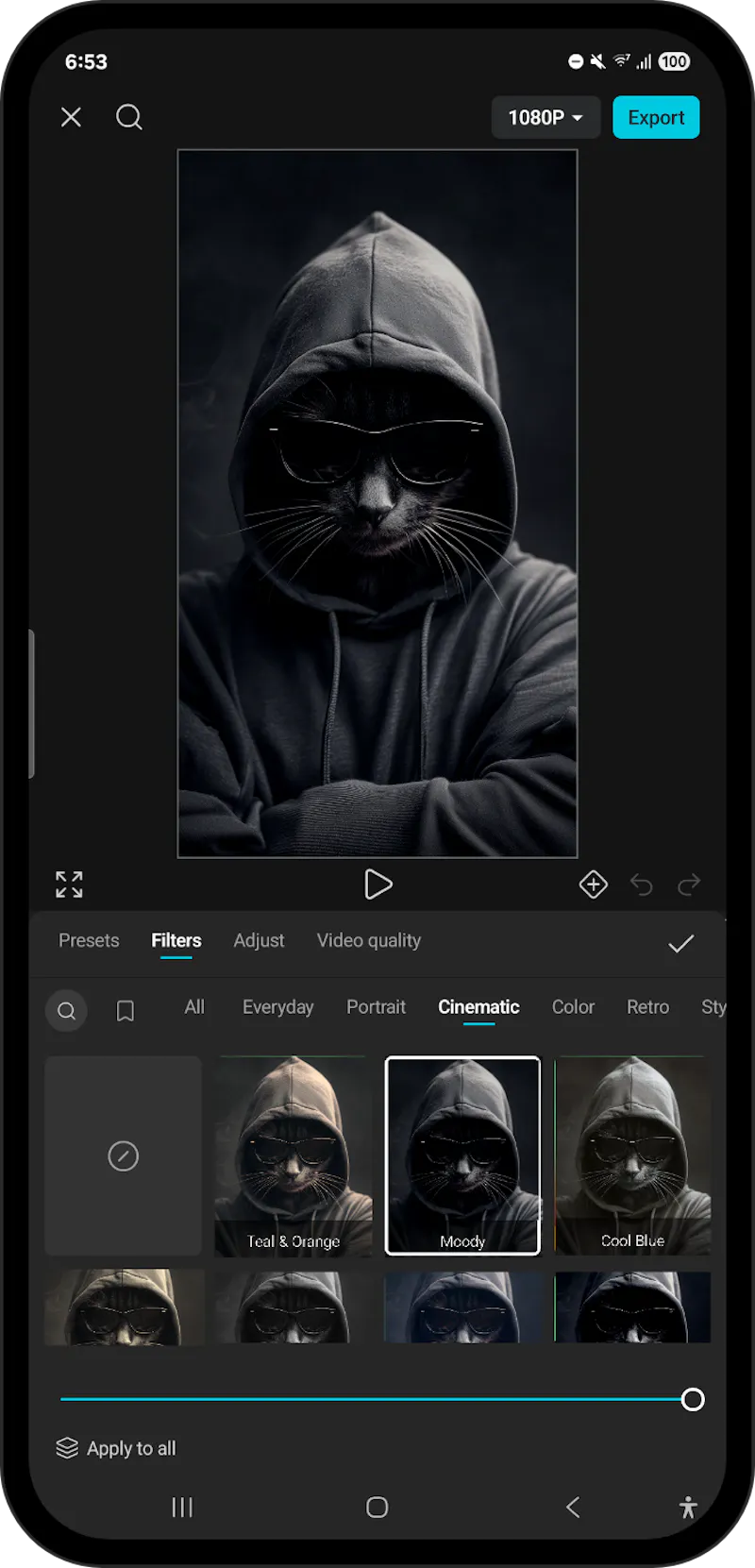Tap Android back navigation arrow
The image size is (755, 1568).
point(573,1508)
